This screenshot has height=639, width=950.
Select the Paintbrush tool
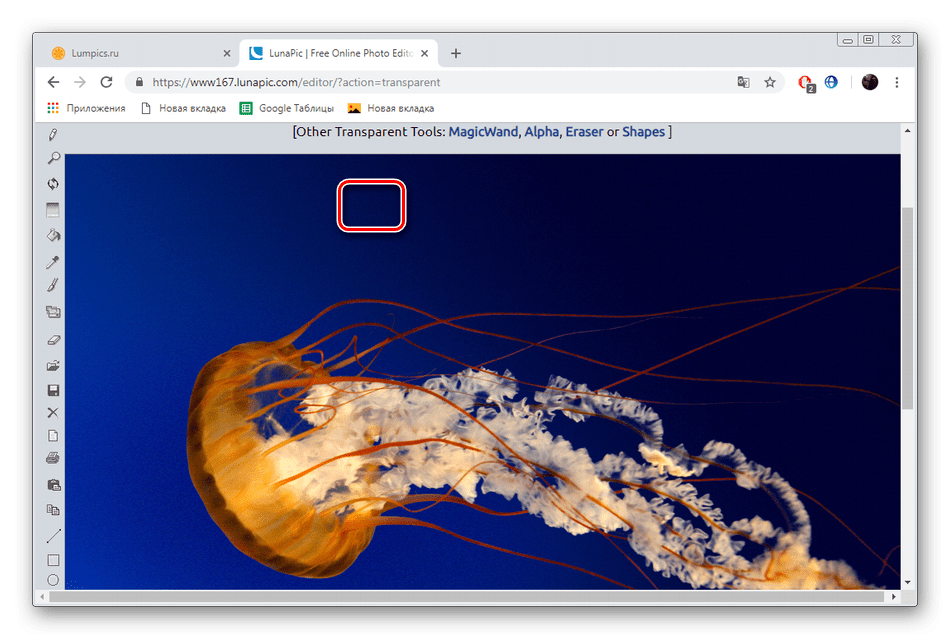click(x=53, y=287)
